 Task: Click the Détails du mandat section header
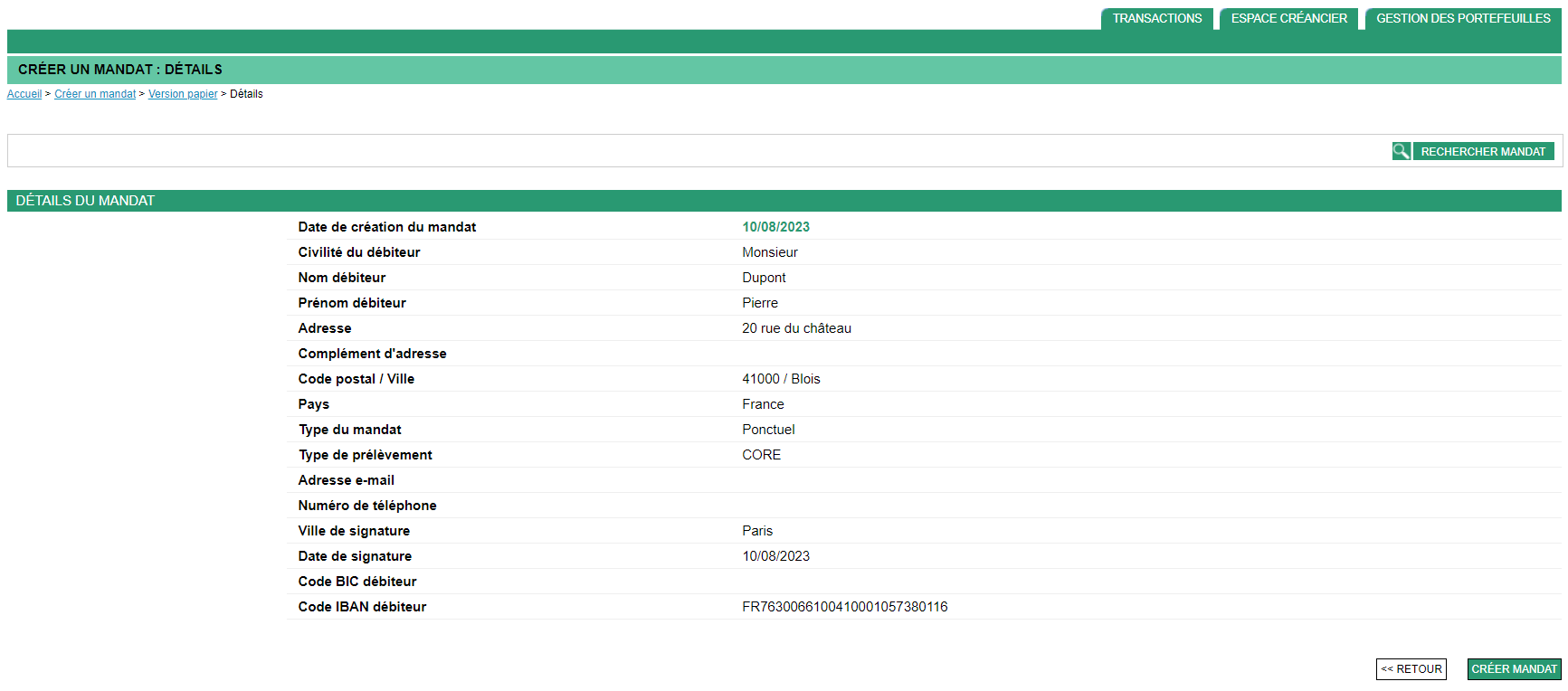(85, 201)
